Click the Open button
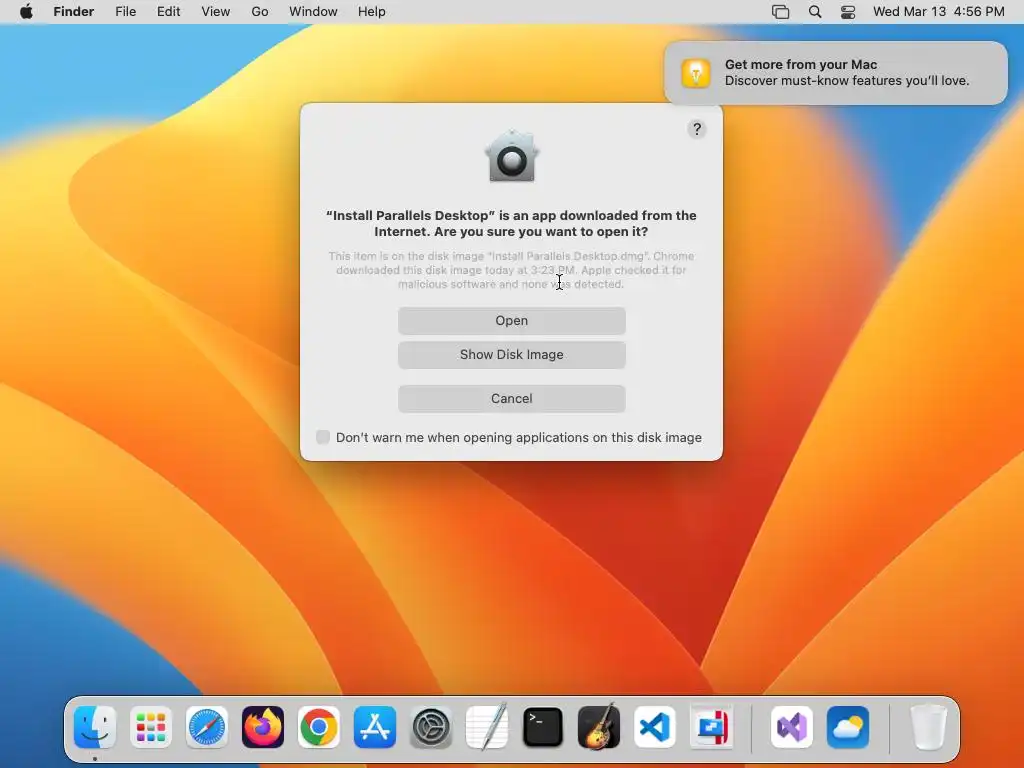 coord(511,321)
